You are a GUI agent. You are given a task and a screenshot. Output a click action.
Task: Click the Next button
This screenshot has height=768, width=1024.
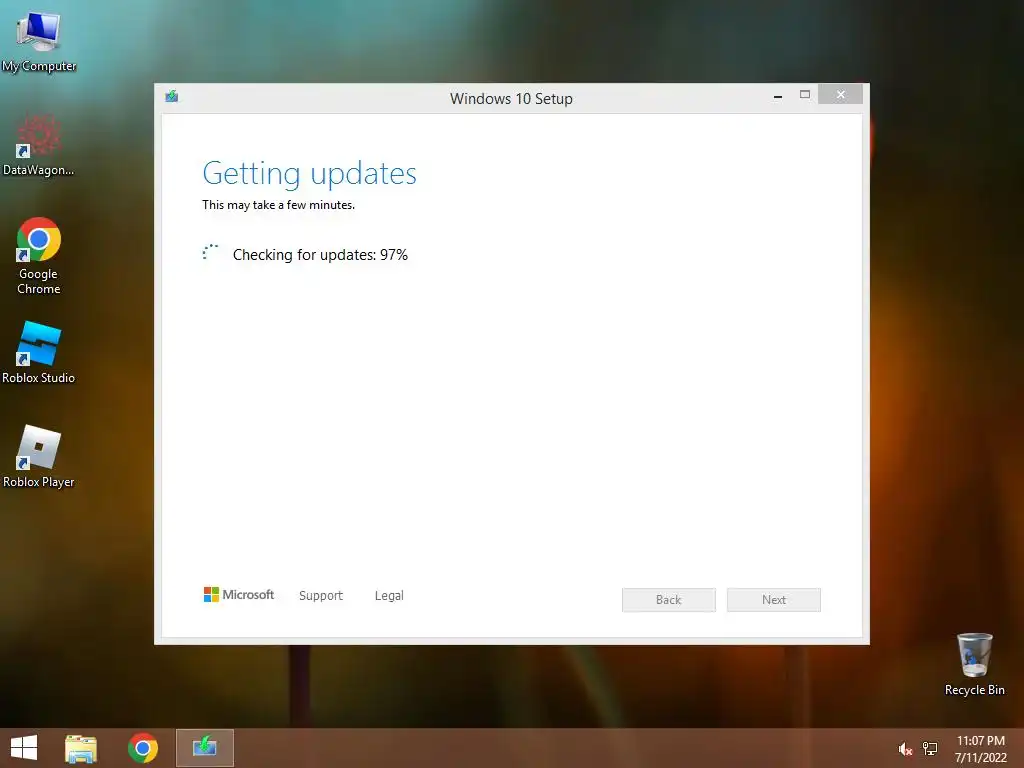774,600
